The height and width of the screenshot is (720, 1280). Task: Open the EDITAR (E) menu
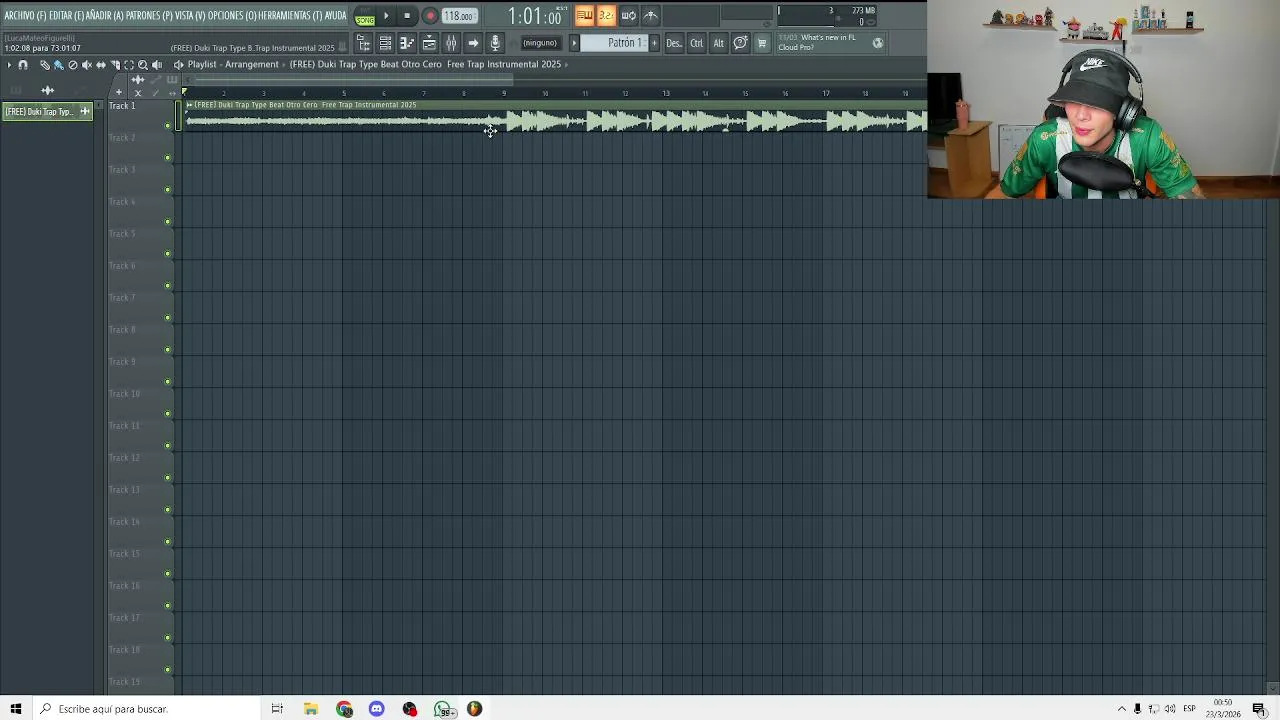[x=66, y=16]
